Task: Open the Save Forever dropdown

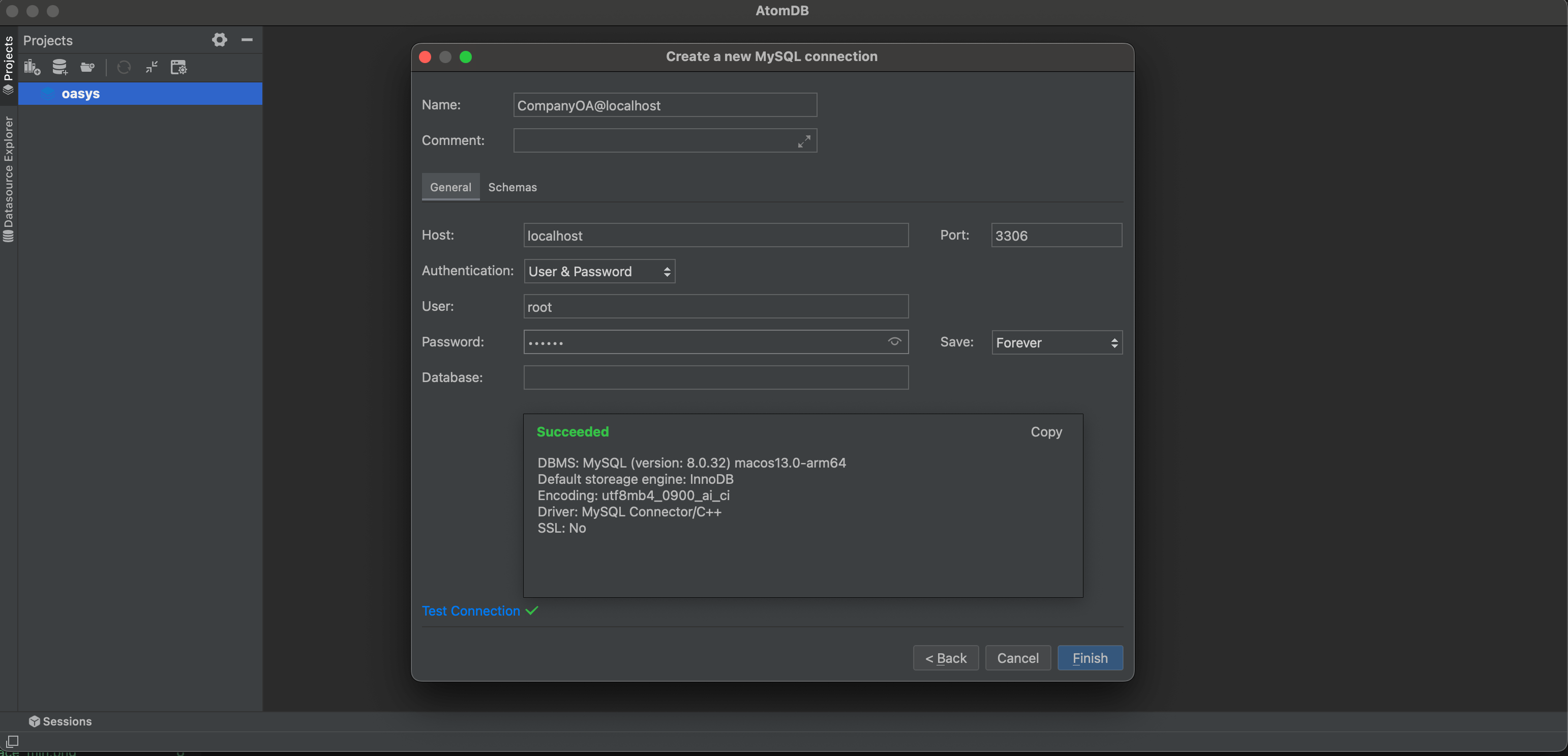Action: [x=1057, y=343]
